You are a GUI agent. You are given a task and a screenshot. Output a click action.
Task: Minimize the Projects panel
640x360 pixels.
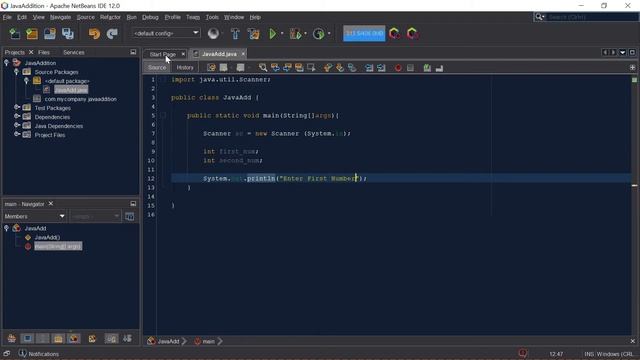pyautogui.click(x=133, y=52)
